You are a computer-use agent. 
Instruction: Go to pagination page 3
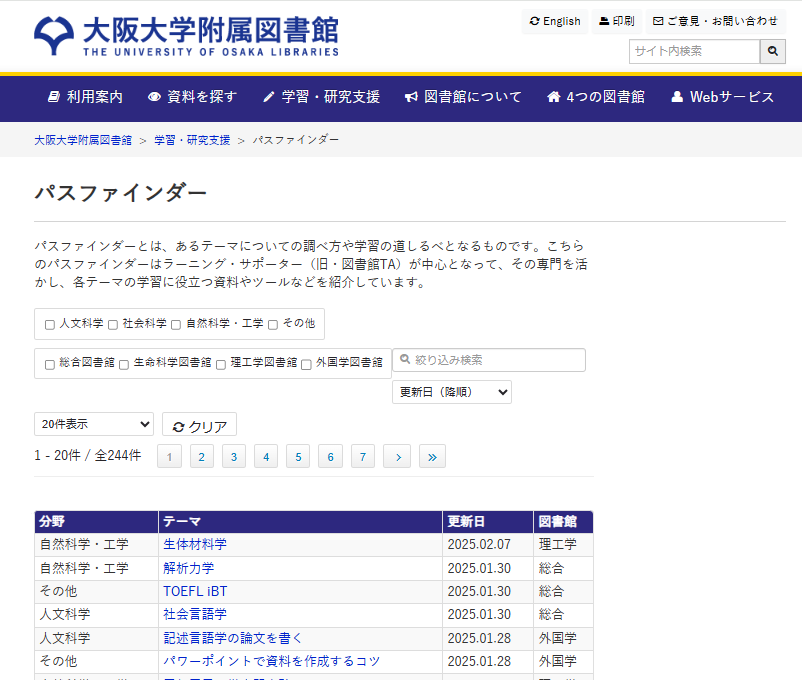pos(234,456)
